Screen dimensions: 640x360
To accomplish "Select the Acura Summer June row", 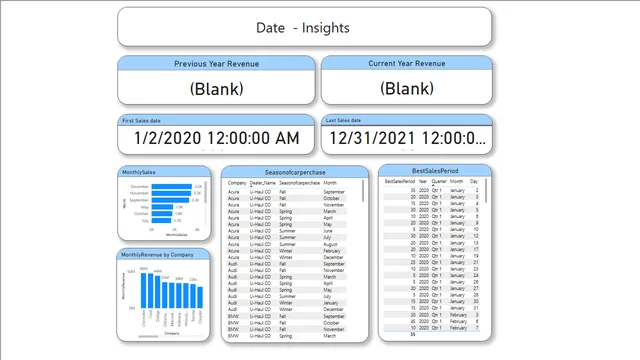I will (x=287, y=231).
